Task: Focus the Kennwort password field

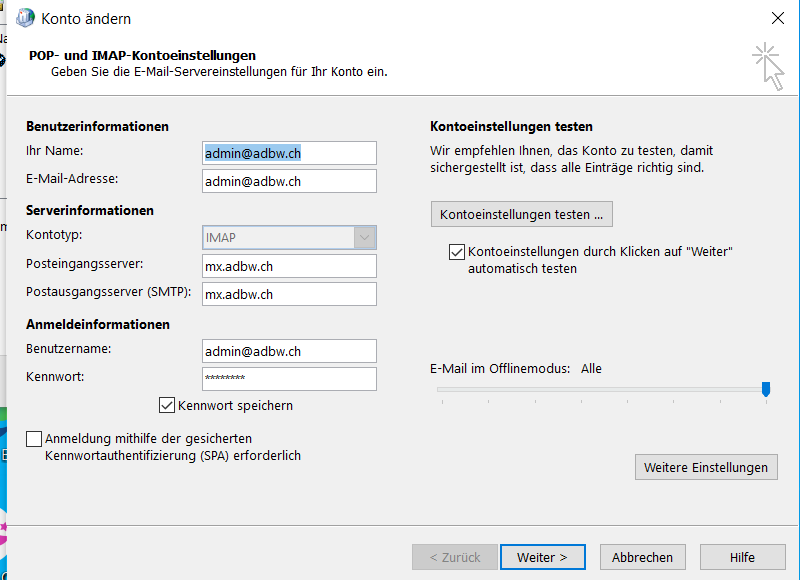Action: [289, 379]
